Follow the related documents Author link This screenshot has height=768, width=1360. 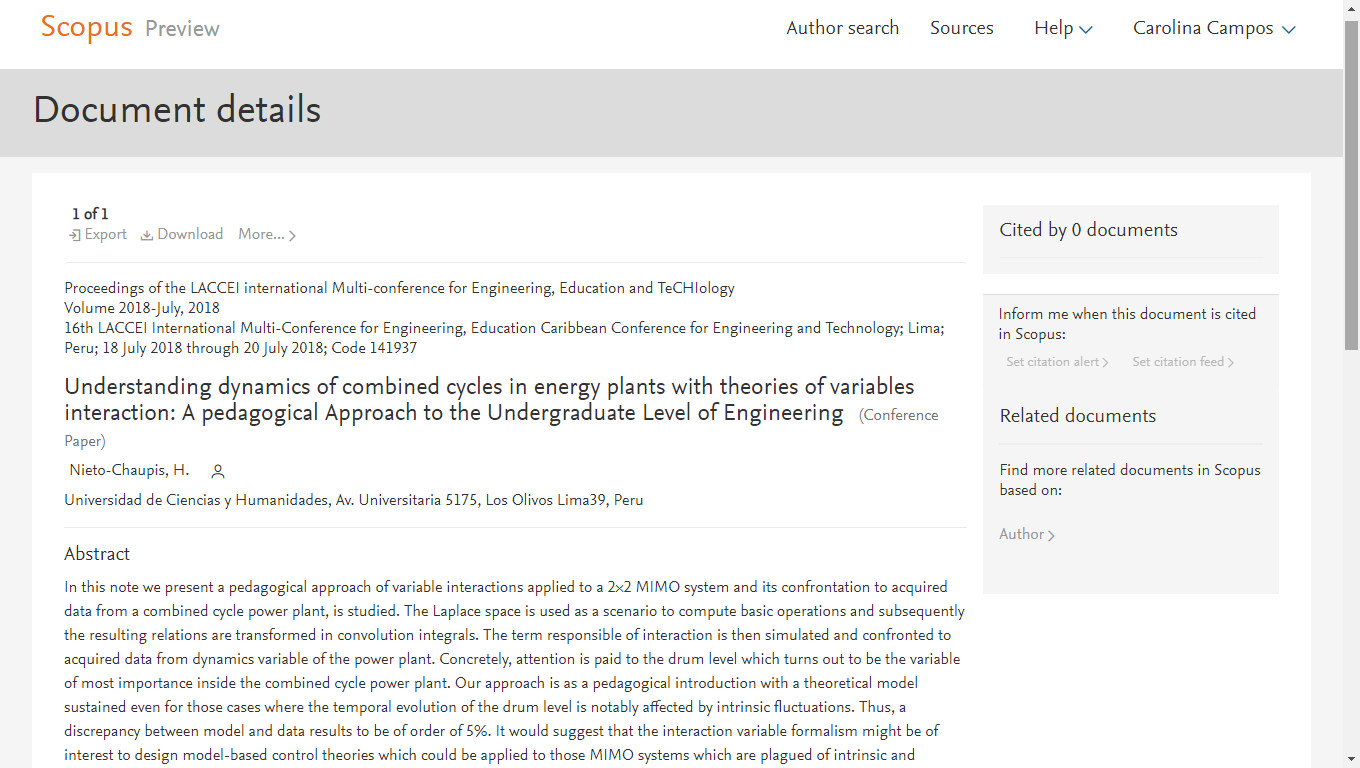(1021, 534)
